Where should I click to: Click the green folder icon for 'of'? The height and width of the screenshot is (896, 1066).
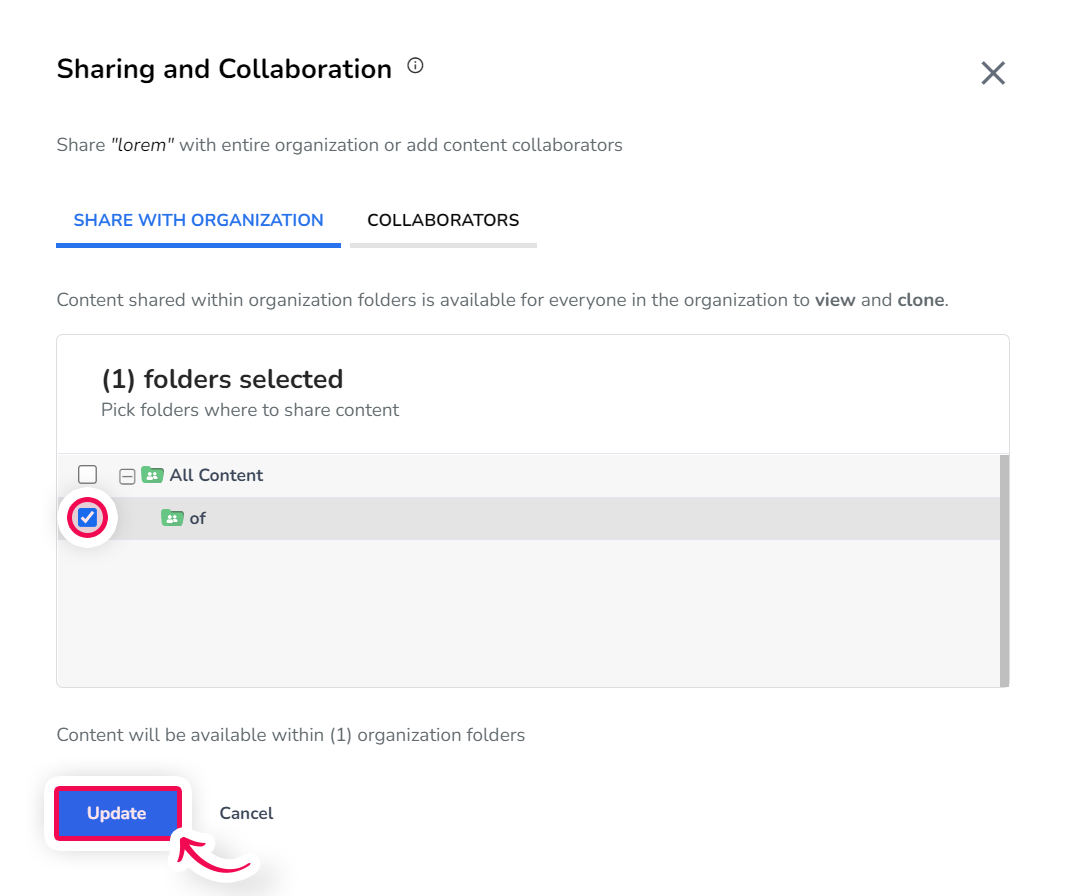coord(172,518)
